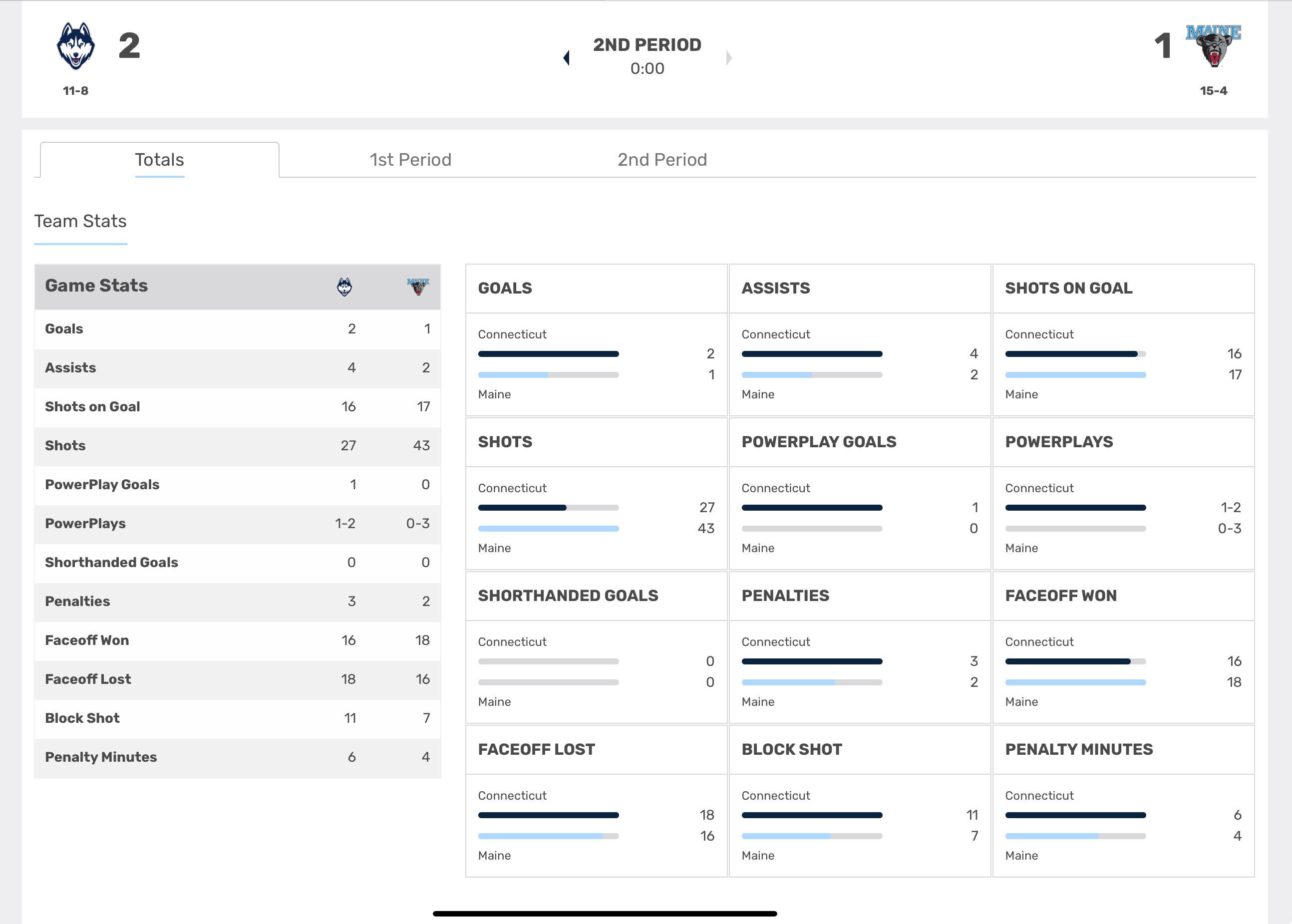Click the Huskies icon in the Game Stats header
The height and width of the screenshot is (924, 1292).
[x=344, y=287]
